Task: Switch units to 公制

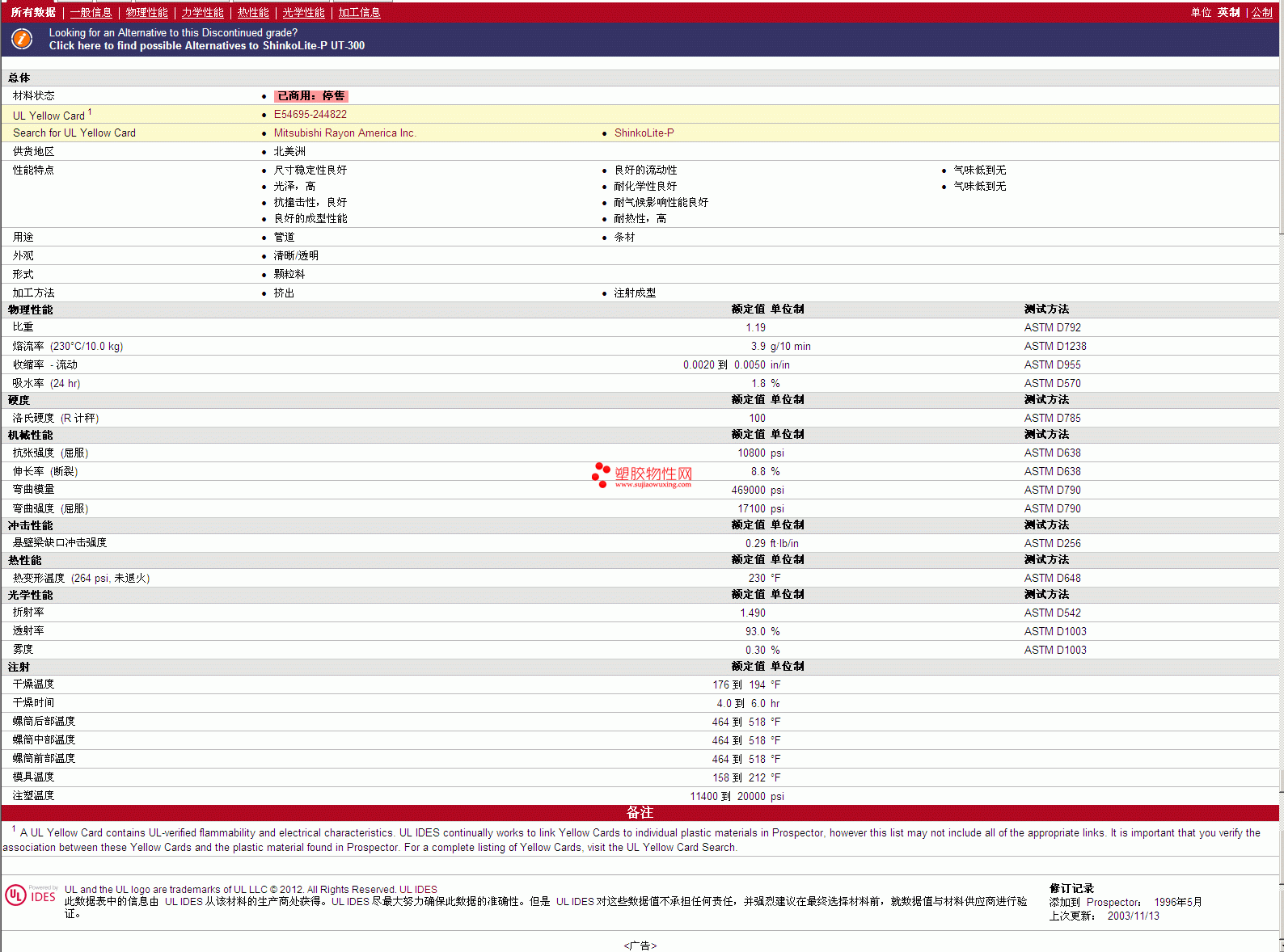Action: 1261,12
